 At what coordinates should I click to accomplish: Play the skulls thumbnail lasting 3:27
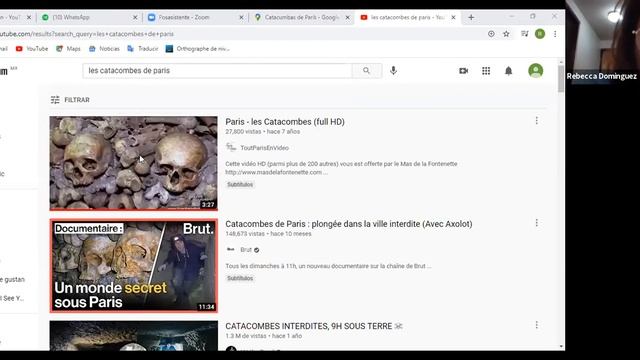click(133, 163)
